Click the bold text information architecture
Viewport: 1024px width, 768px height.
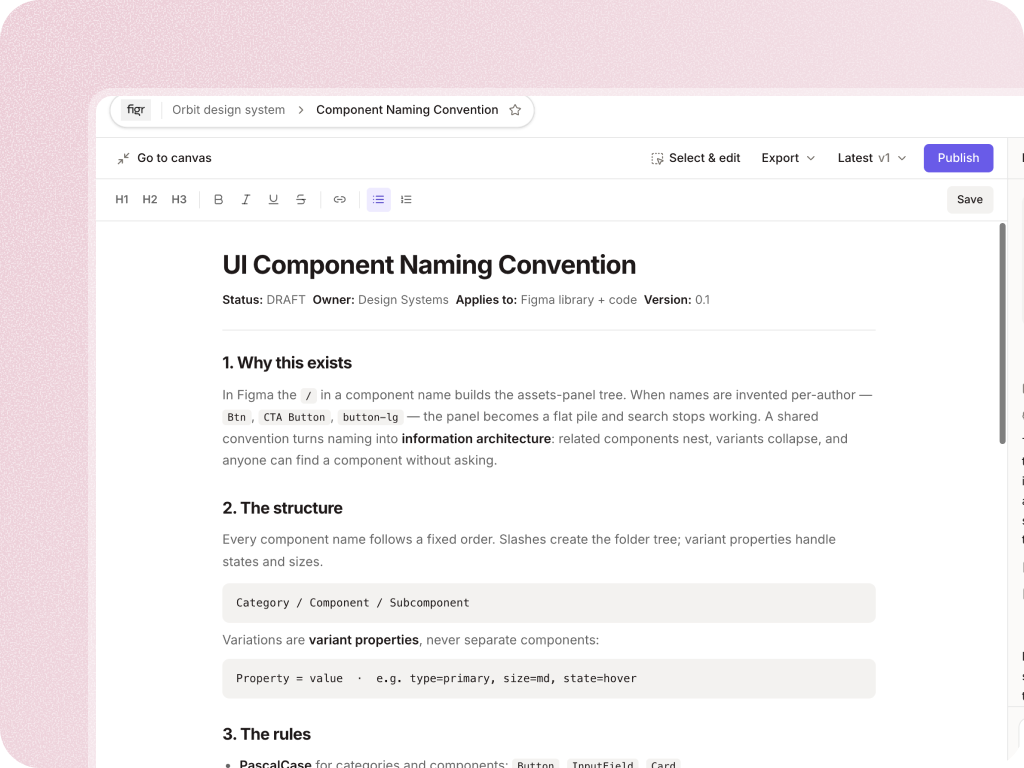(x=476, y=439)
